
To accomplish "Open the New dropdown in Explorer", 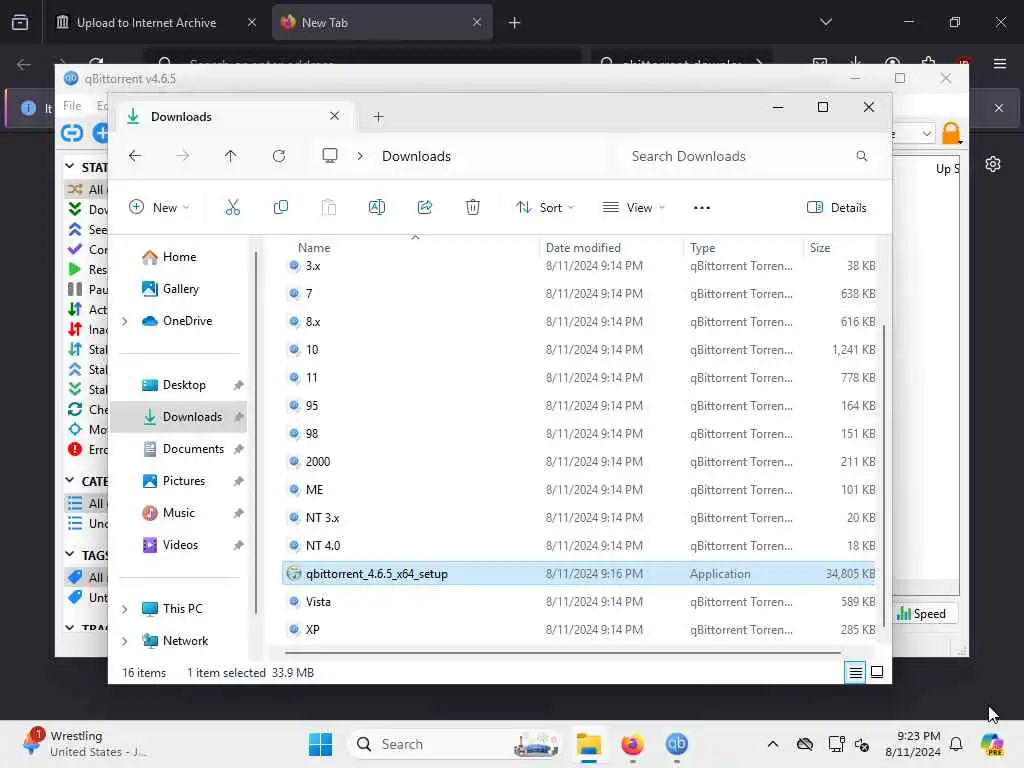I will point(159,208).
